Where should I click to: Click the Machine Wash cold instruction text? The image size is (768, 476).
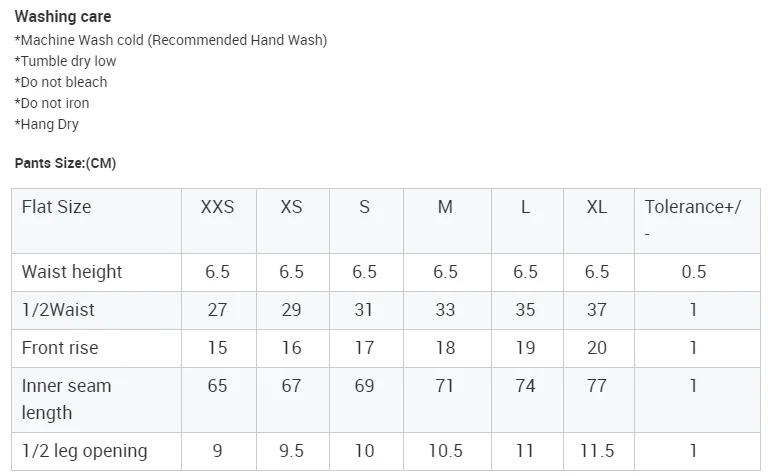click(170, 40)
